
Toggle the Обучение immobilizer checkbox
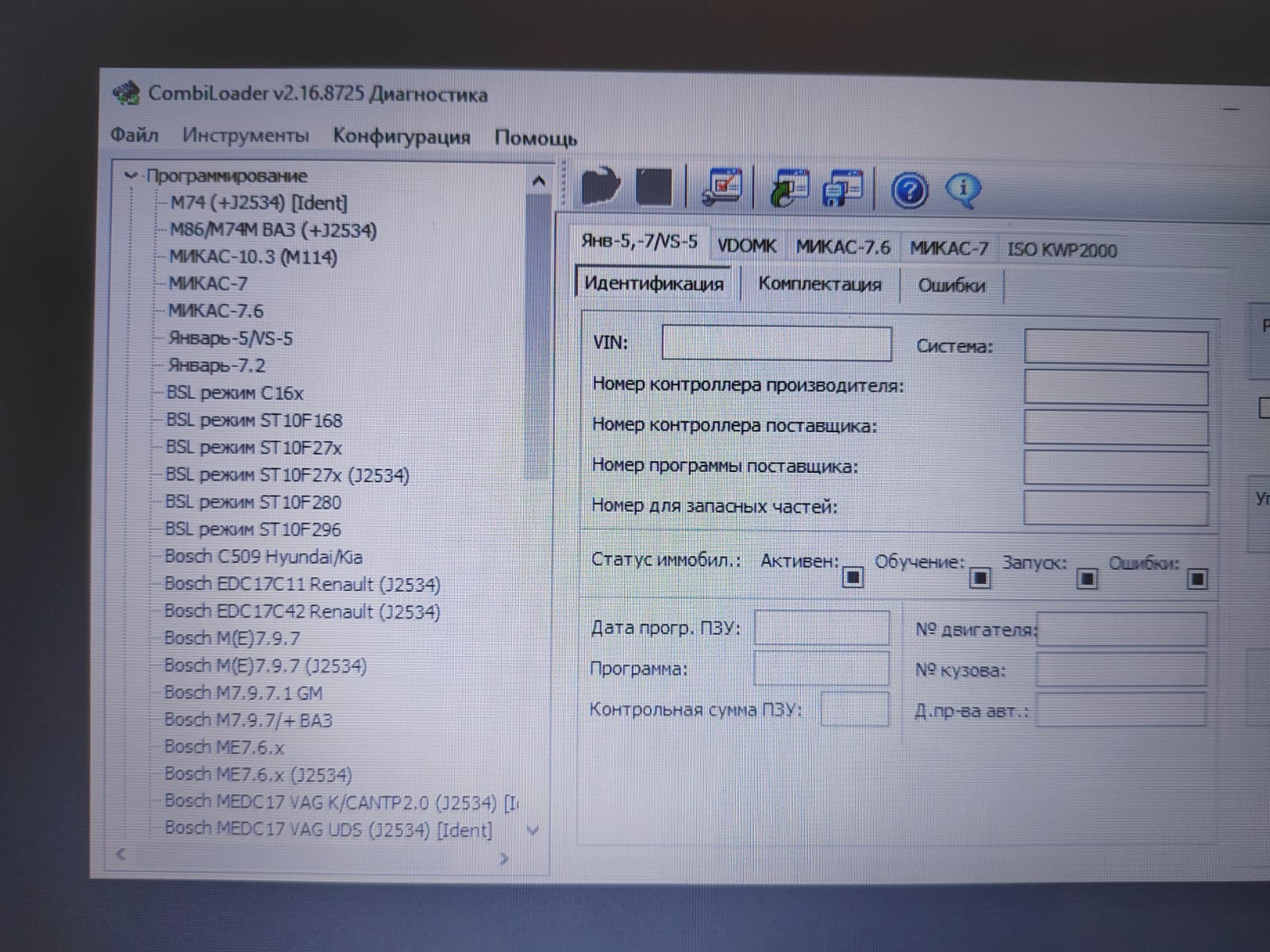point(980,578)
